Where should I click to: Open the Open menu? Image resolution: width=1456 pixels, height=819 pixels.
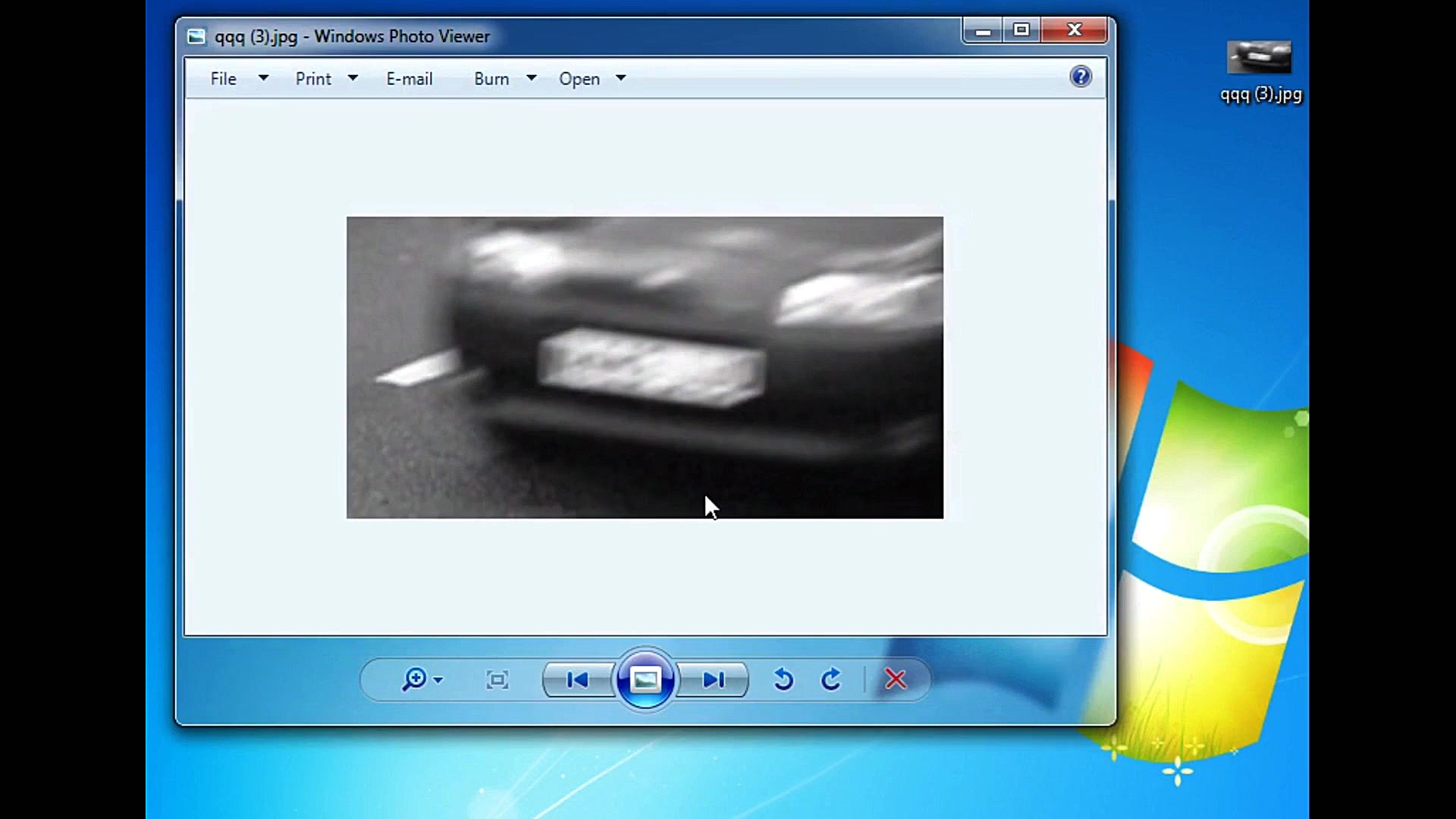click(x=579, y=79)
